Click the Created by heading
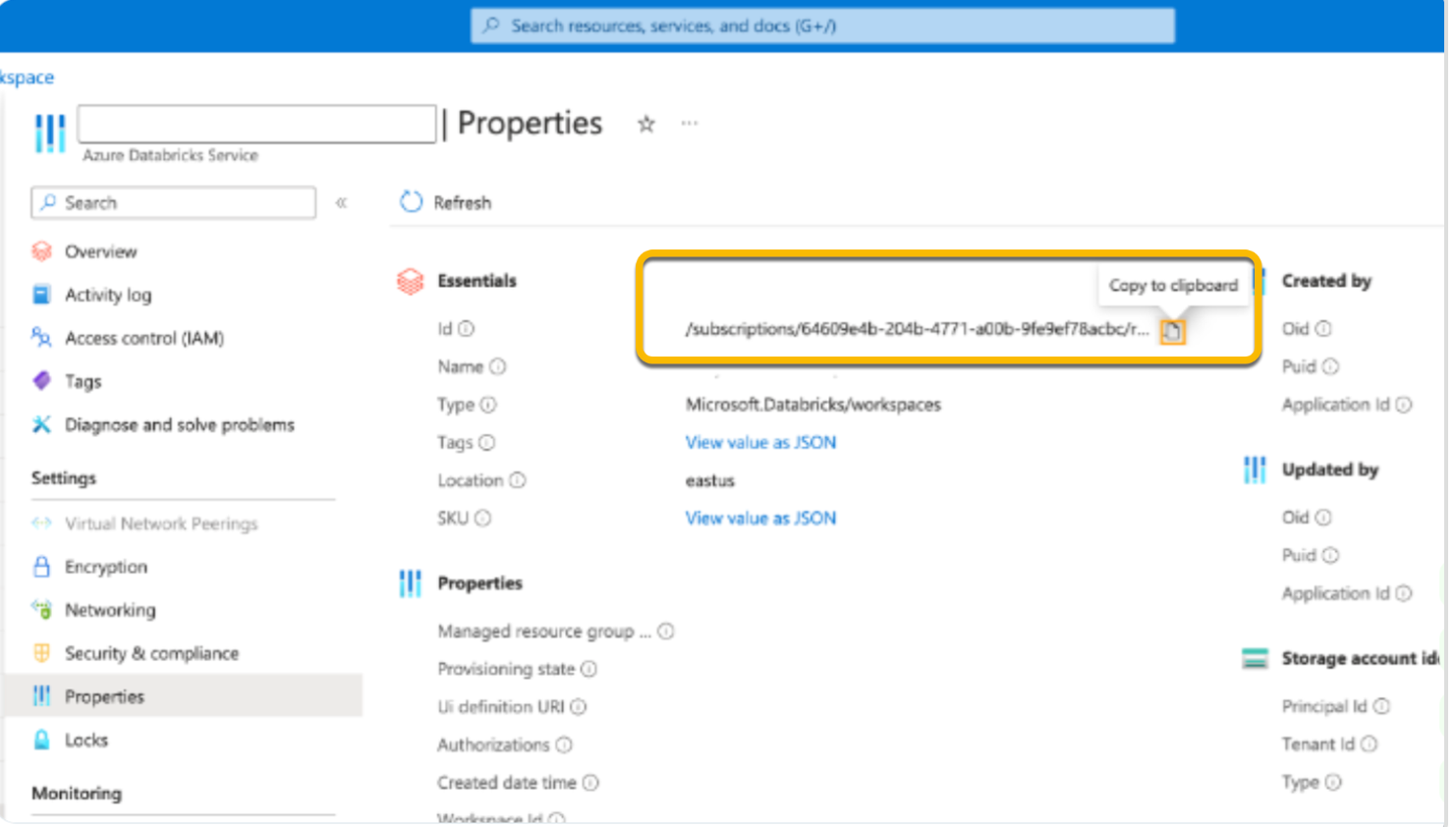This screenshot has width=1456, height=827. (1326, 281)
